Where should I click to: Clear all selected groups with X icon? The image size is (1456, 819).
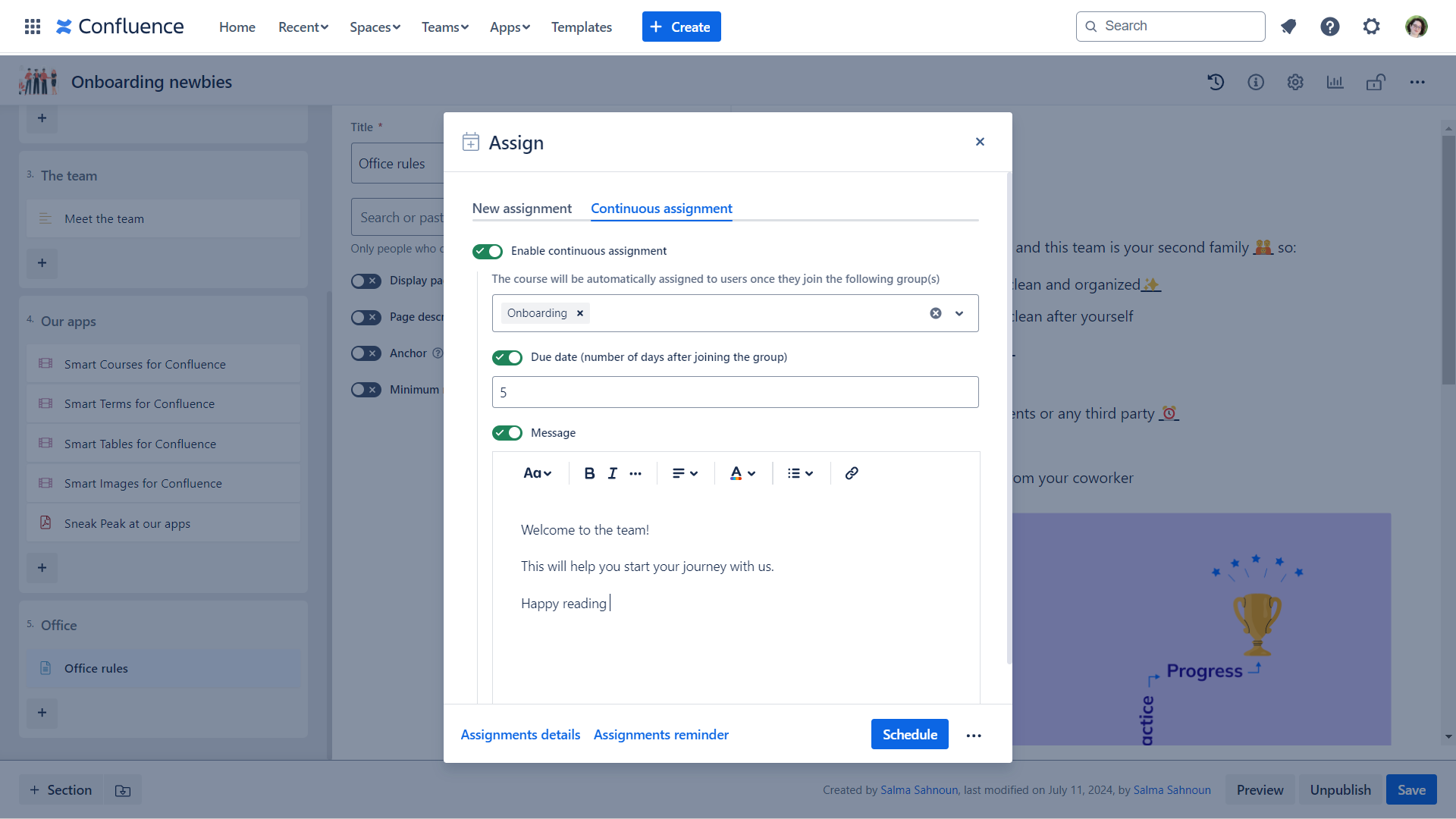coord(936,313)
